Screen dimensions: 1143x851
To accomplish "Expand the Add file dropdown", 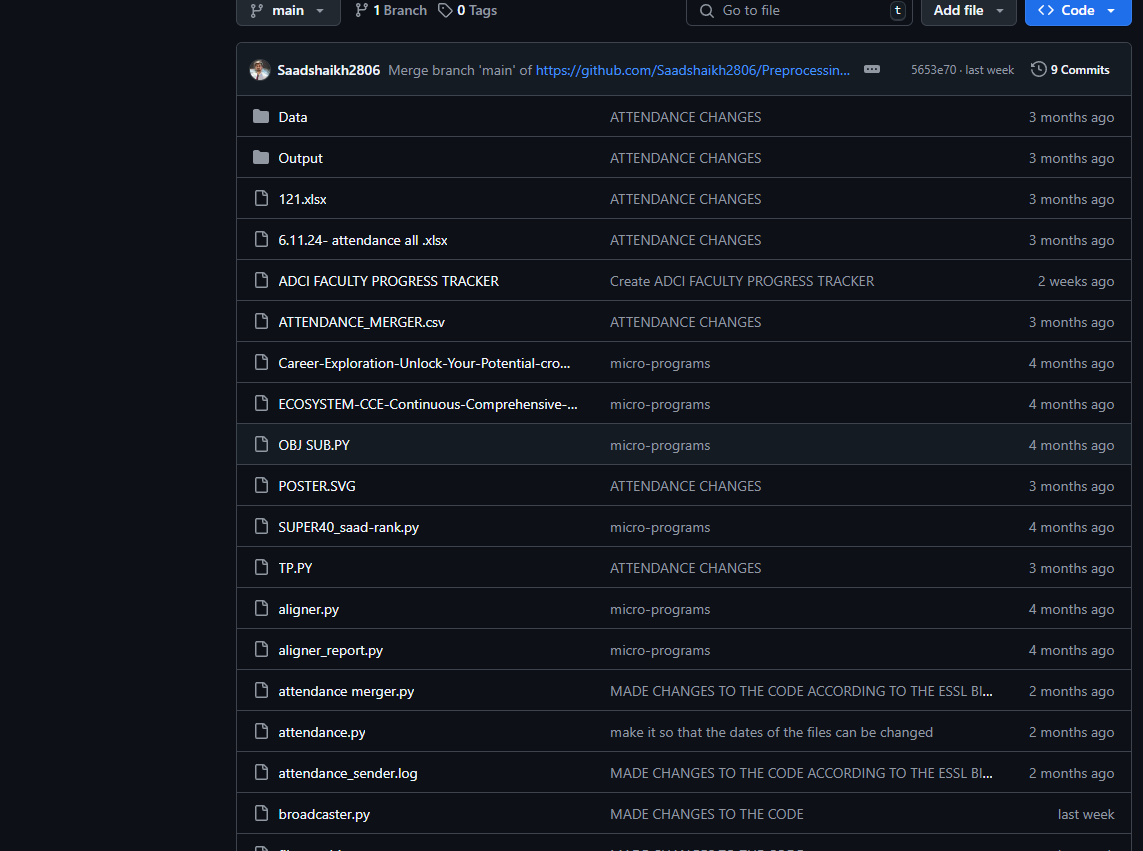I will click(x=968, y=11).
